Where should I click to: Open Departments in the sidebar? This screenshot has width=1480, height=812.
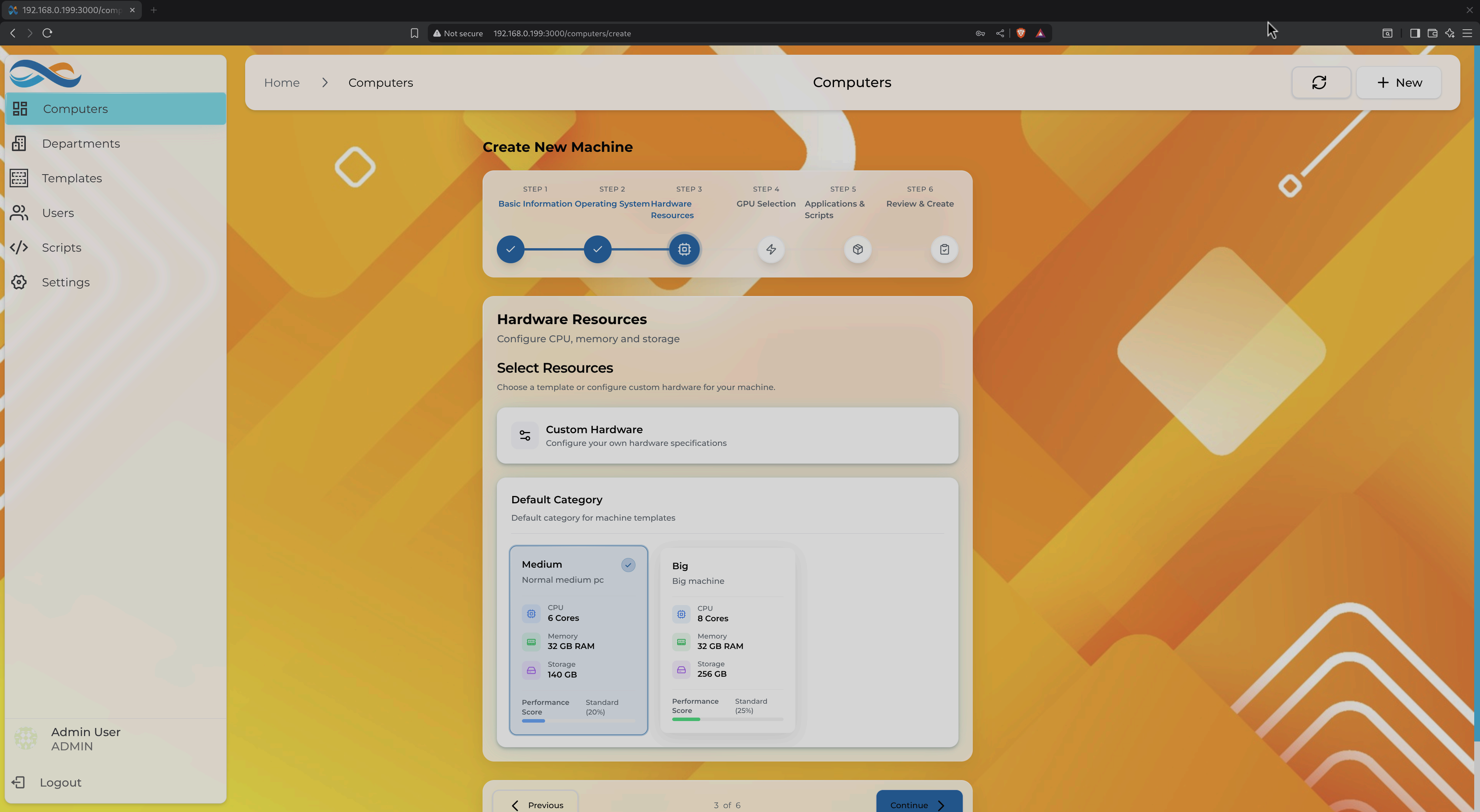pos(81,144)
